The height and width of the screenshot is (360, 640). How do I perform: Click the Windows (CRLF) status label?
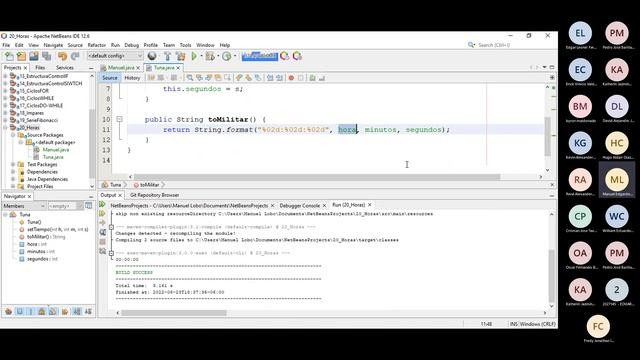click(538, 324)
